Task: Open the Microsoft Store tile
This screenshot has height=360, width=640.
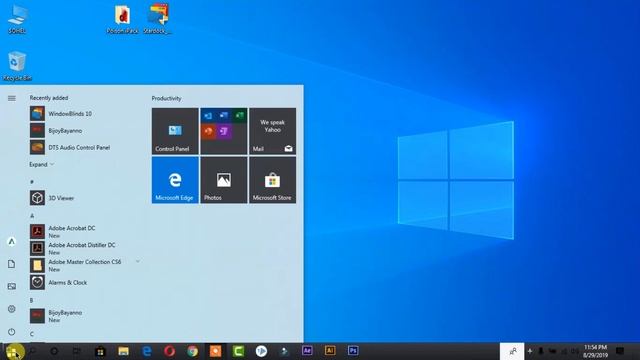Action: click(x=273, y=180)
